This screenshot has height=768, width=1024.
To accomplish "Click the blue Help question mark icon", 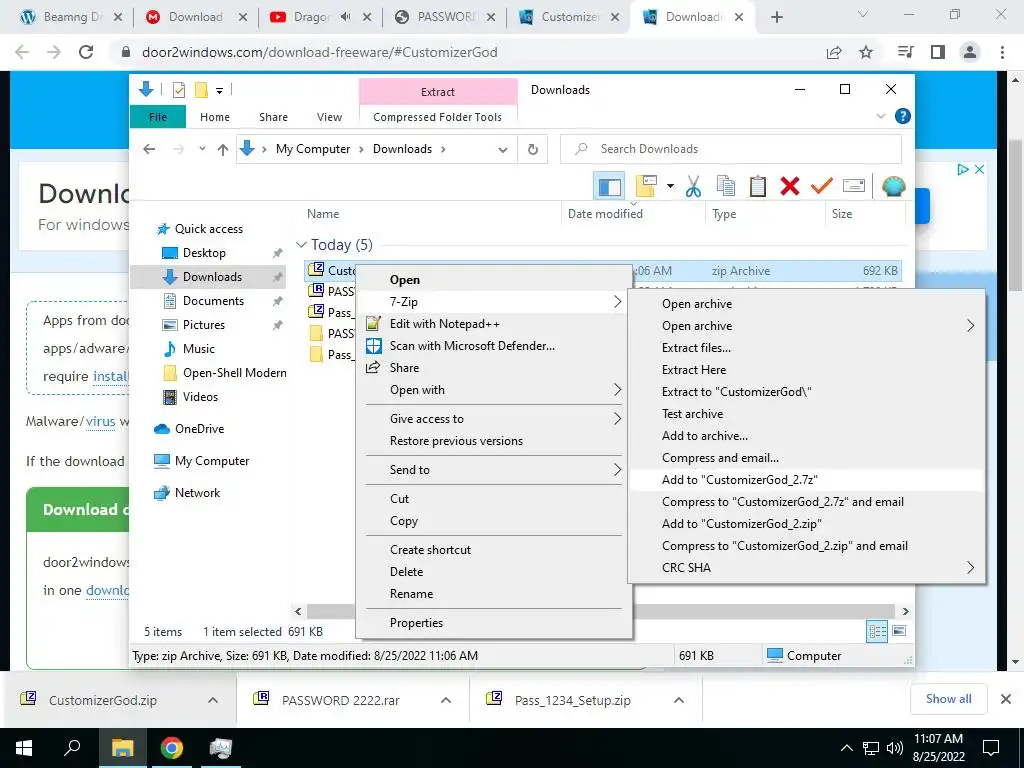I will tap(903, 116).
